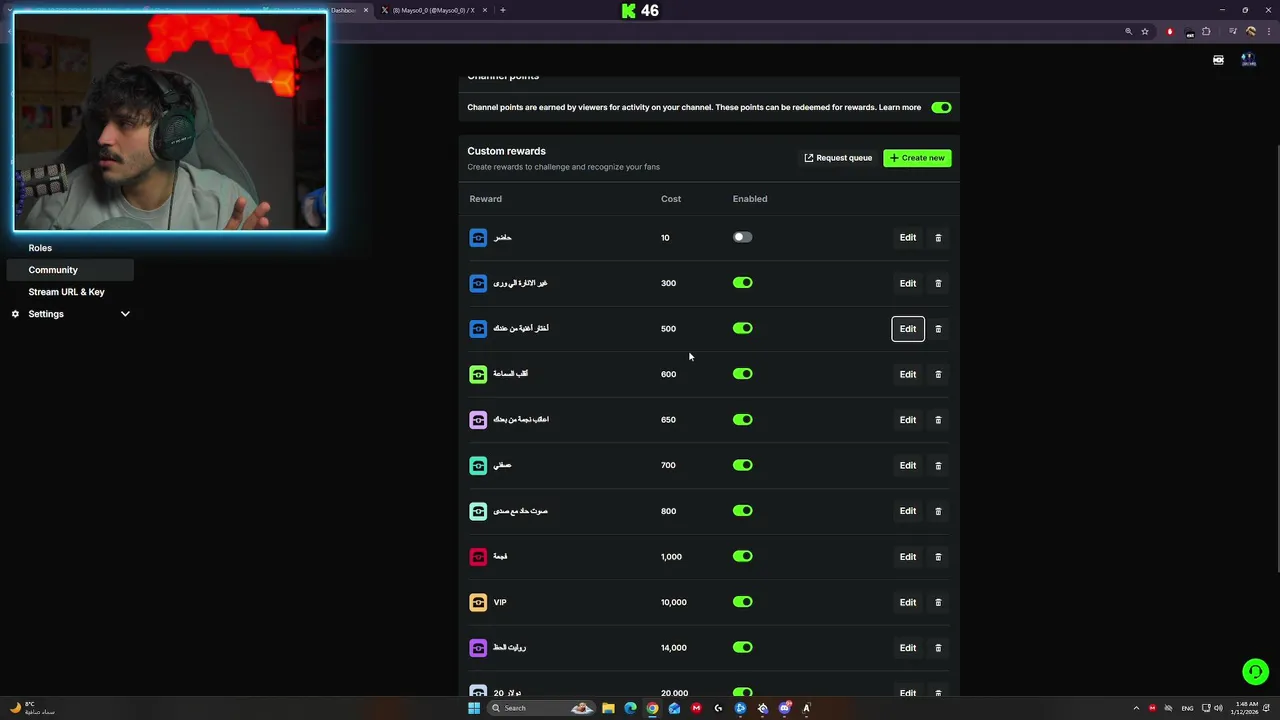The width and height of the screenshot is (1280, 720).
Task: Open the Windows Start menu
Action: tap(474, 708)
